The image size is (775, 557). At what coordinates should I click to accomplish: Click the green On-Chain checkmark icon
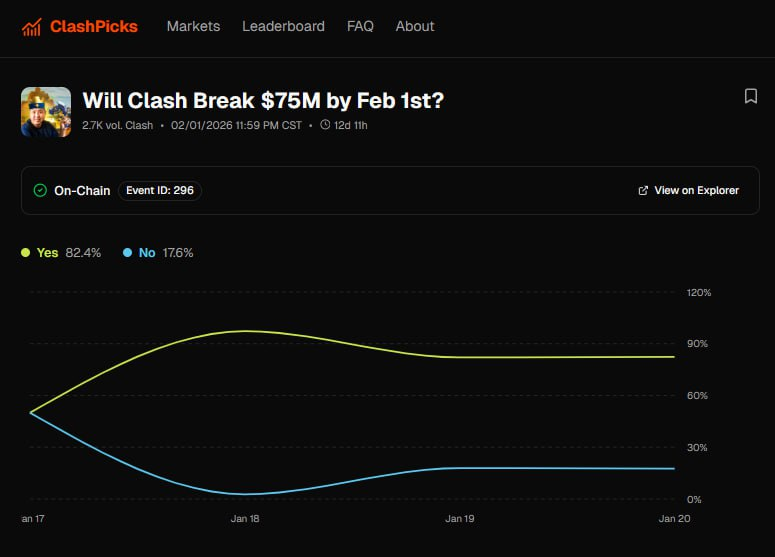pos(40,190)
